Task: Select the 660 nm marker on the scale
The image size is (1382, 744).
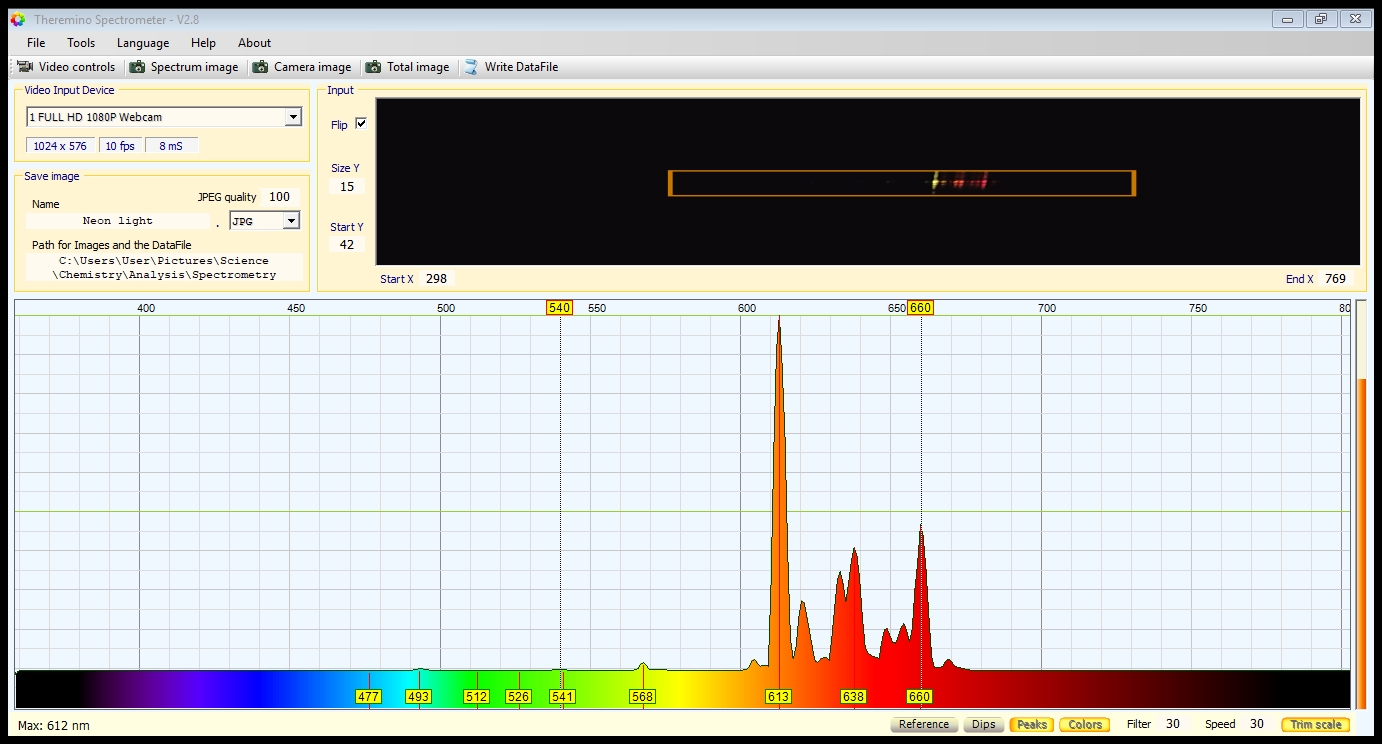Action: 920,308
